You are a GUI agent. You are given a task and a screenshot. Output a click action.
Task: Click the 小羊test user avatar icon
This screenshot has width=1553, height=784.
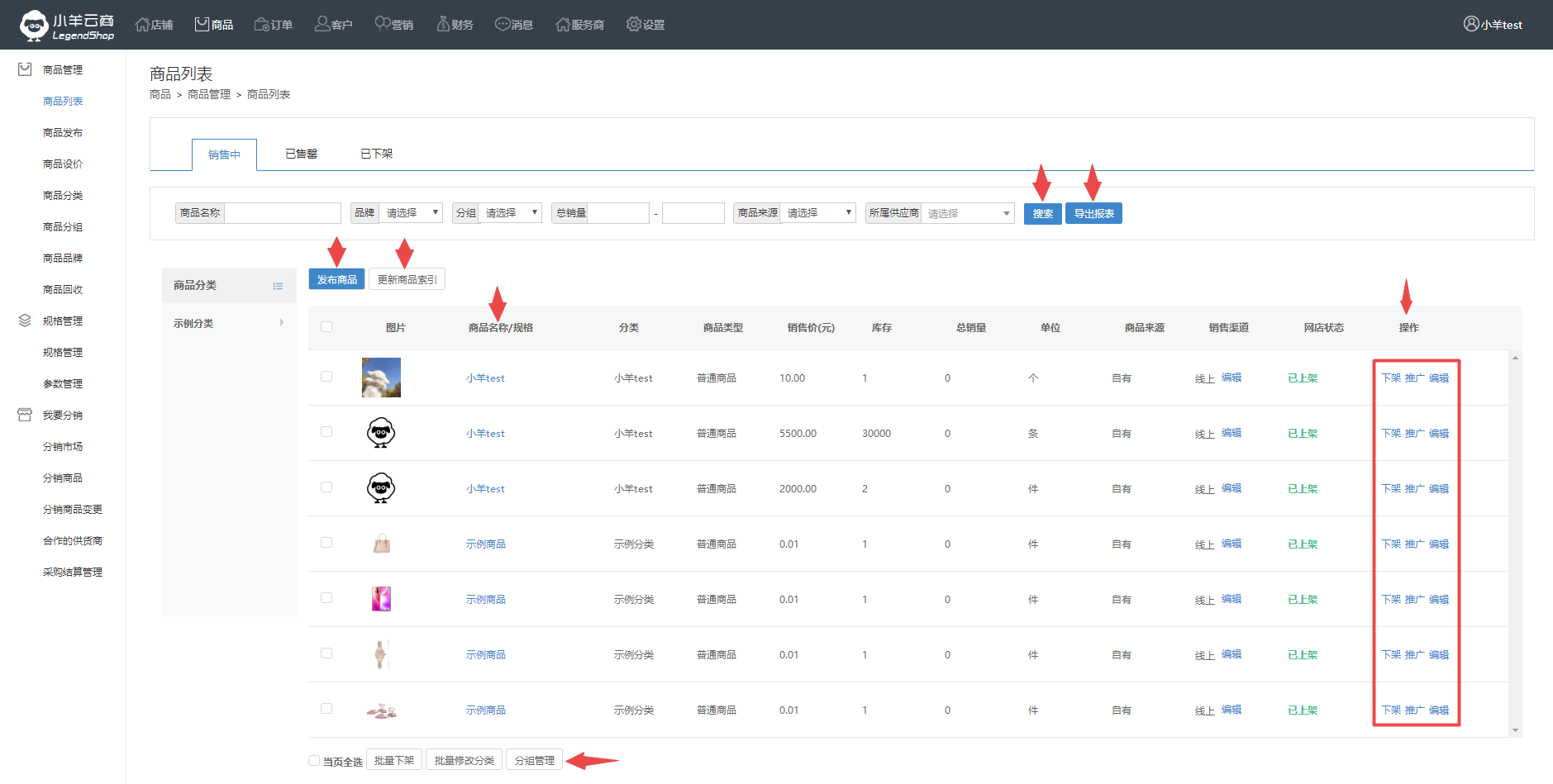tap(1471, 24)
